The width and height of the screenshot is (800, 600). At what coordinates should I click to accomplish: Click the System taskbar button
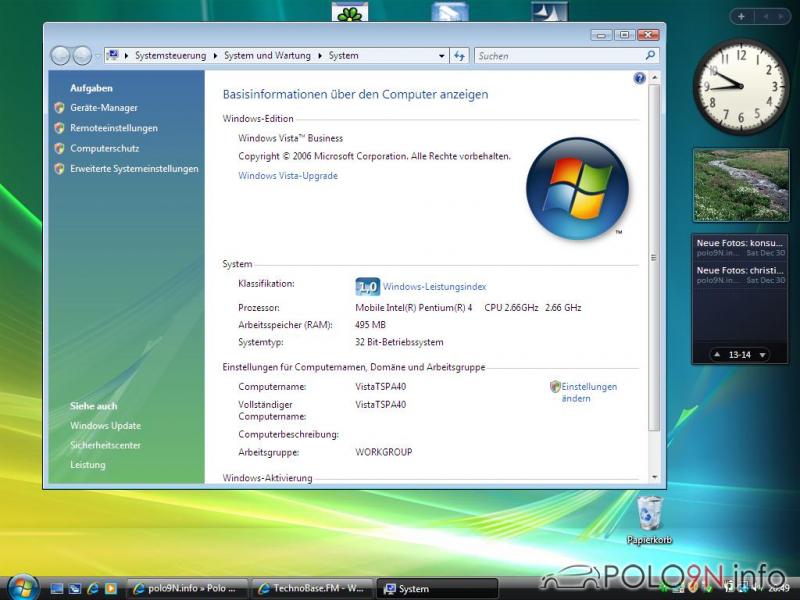coord(437,588)
